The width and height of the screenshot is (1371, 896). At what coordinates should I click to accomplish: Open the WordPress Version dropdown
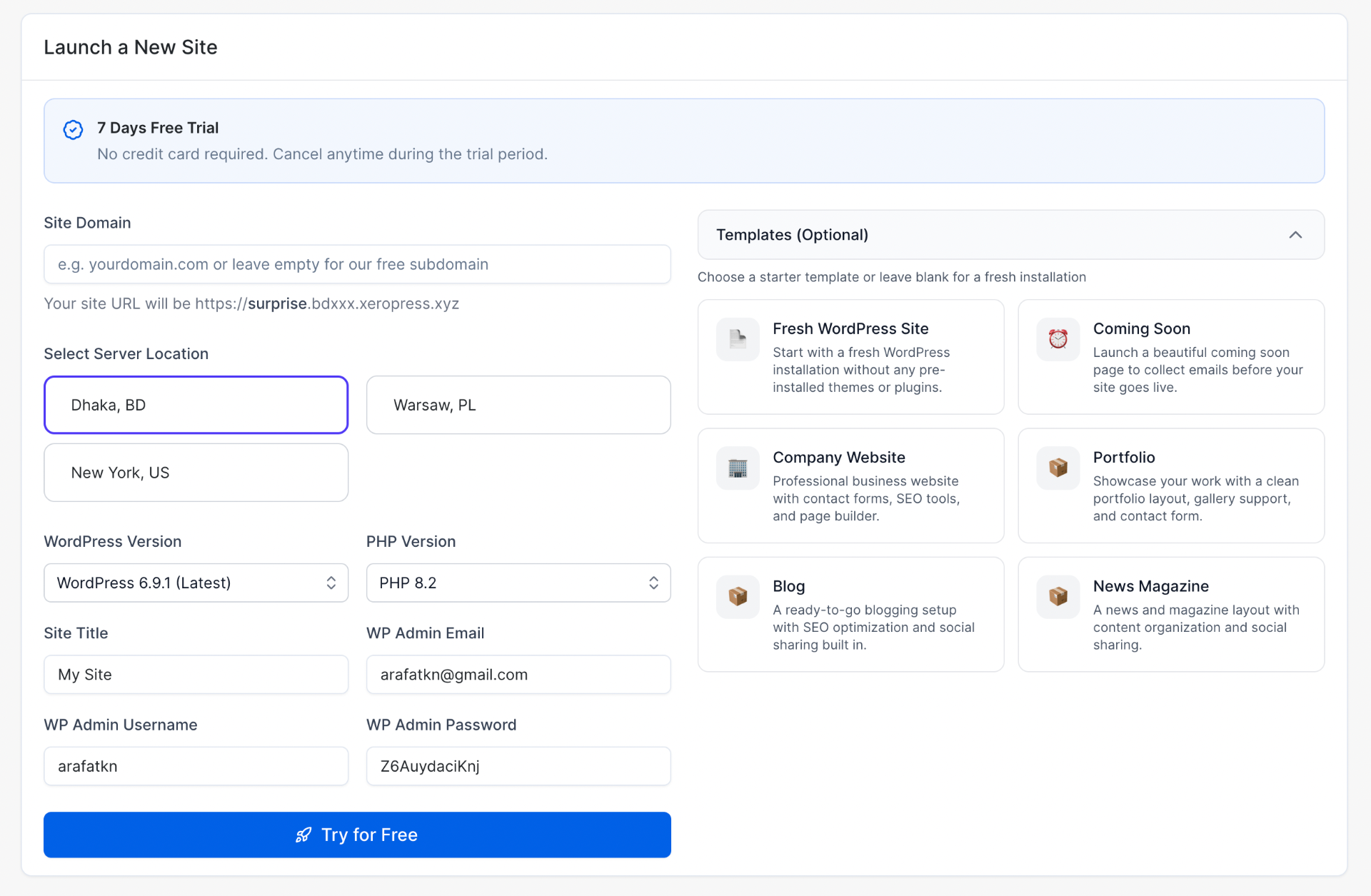(x=196, y=583)
